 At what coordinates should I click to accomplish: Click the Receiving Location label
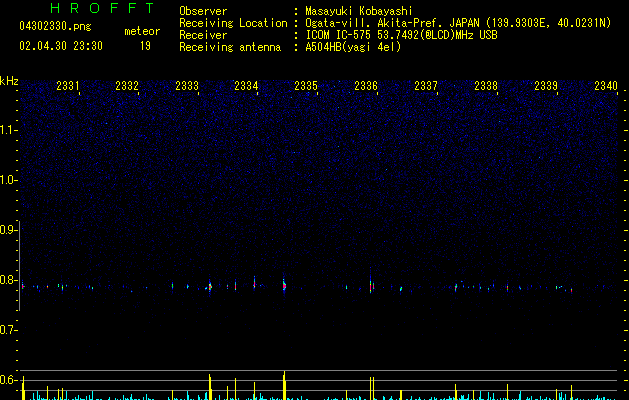(233, 23)
